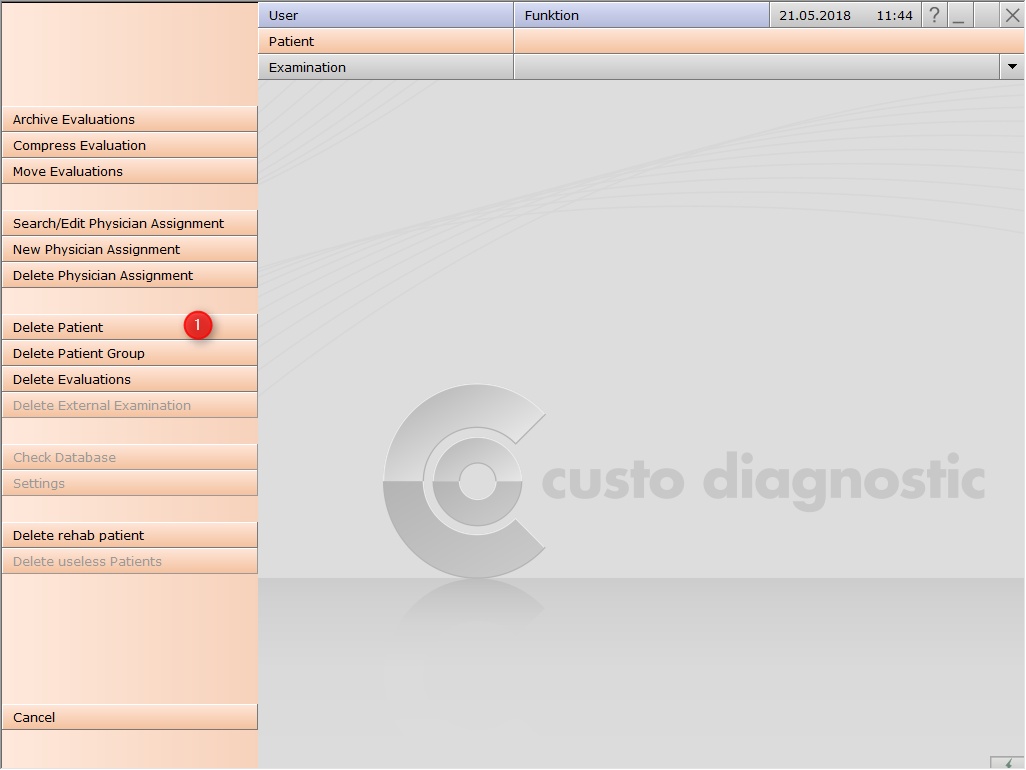Click Check Database option
1026x770 pixels.
pyautogui.click(x=130, y=457)
